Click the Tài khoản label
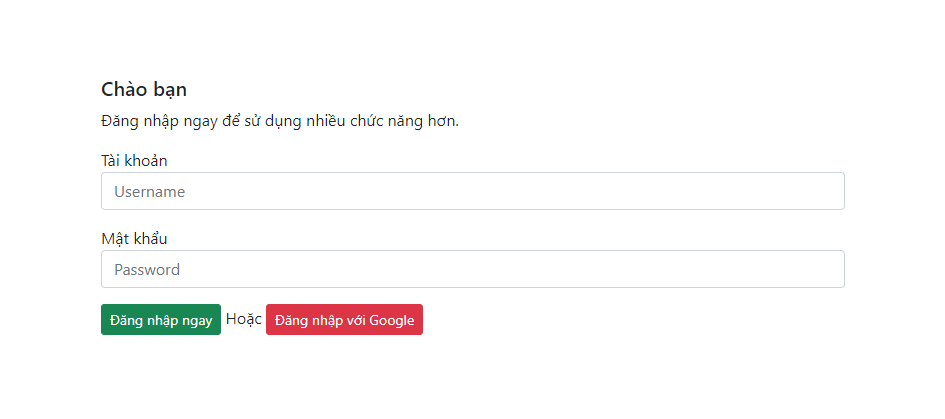This screenshot has height=419, width=945. 134,160
